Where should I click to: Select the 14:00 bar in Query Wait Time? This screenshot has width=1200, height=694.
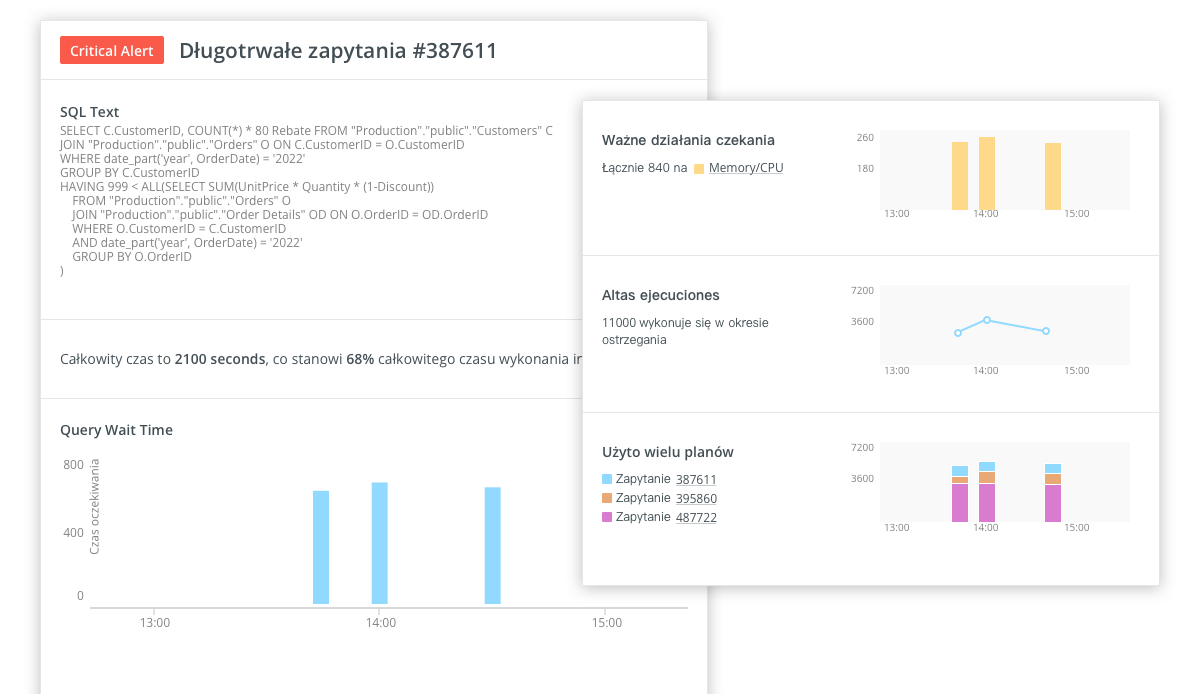coord(380,543)
